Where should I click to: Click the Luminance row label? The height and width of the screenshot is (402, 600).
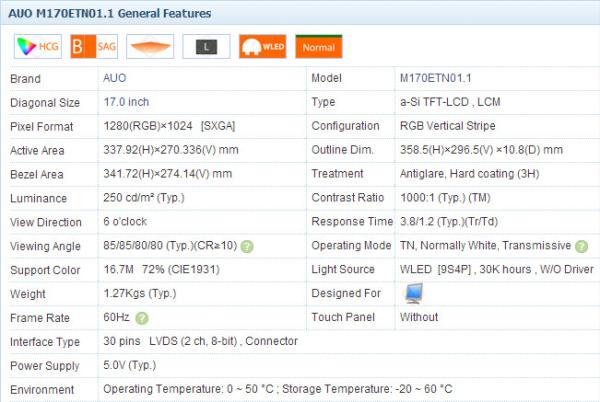(39, 199)
